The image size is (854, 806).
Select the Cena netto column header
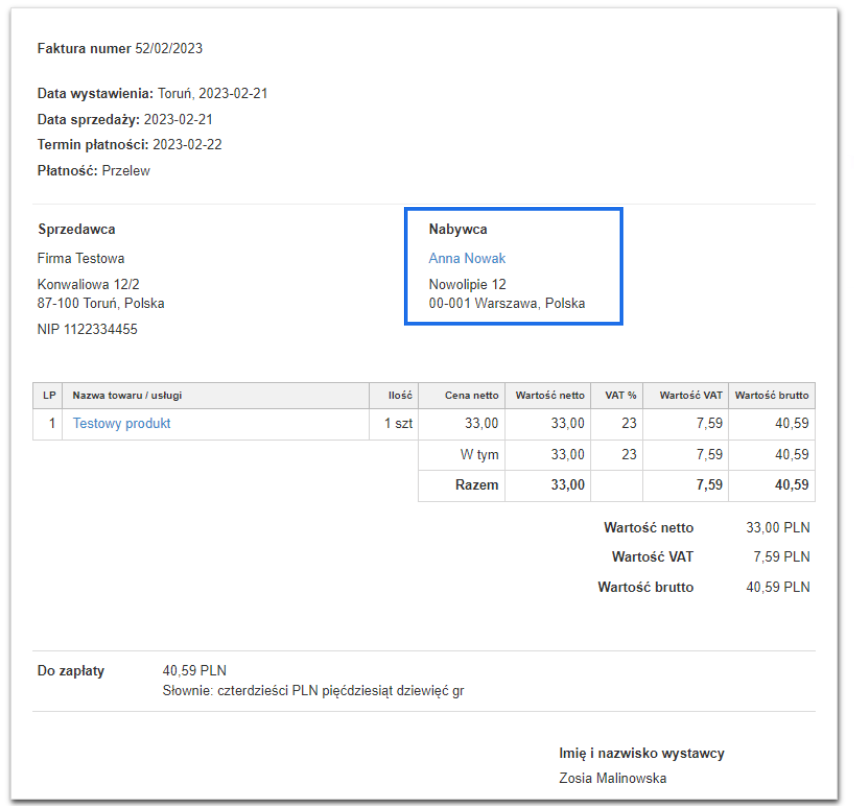click(x=471, y=396)
